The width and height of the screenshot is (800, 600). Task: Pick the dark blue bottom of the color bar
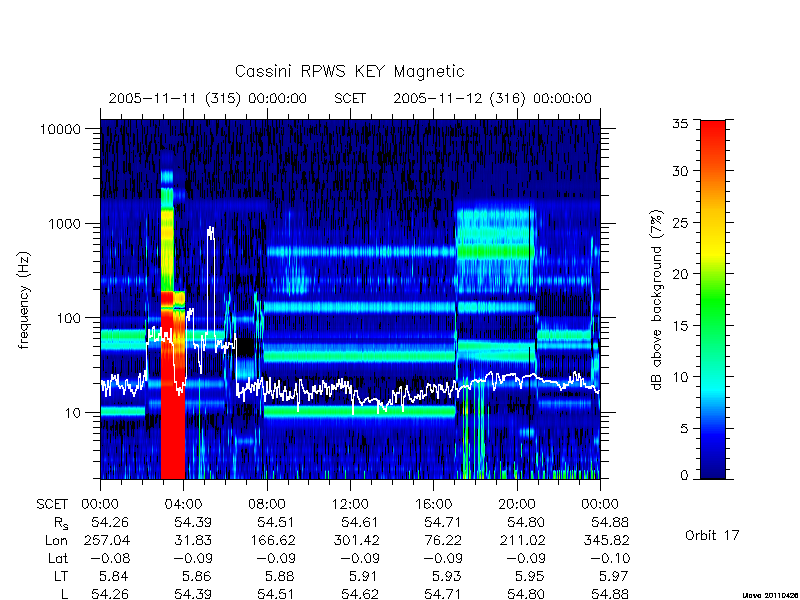(x=713, y=467)
